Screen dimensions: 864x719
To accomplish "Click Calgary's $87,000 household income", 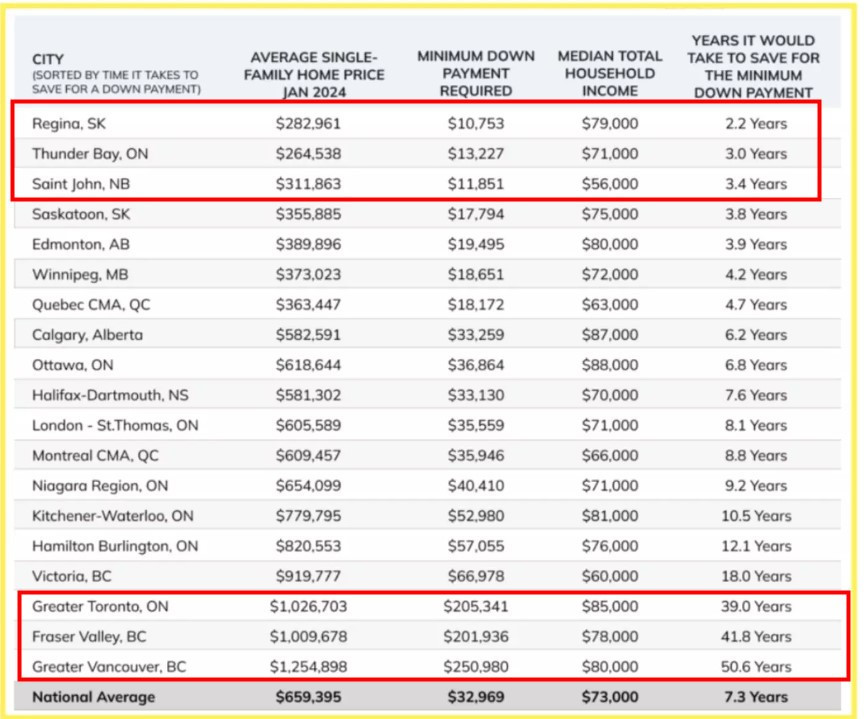I will [609, 335].
